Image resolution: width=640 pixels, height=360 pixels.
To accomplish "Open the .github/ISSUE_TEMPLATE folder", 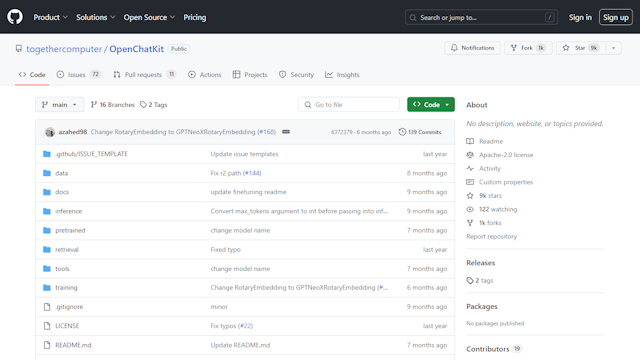I will [91, 154].
